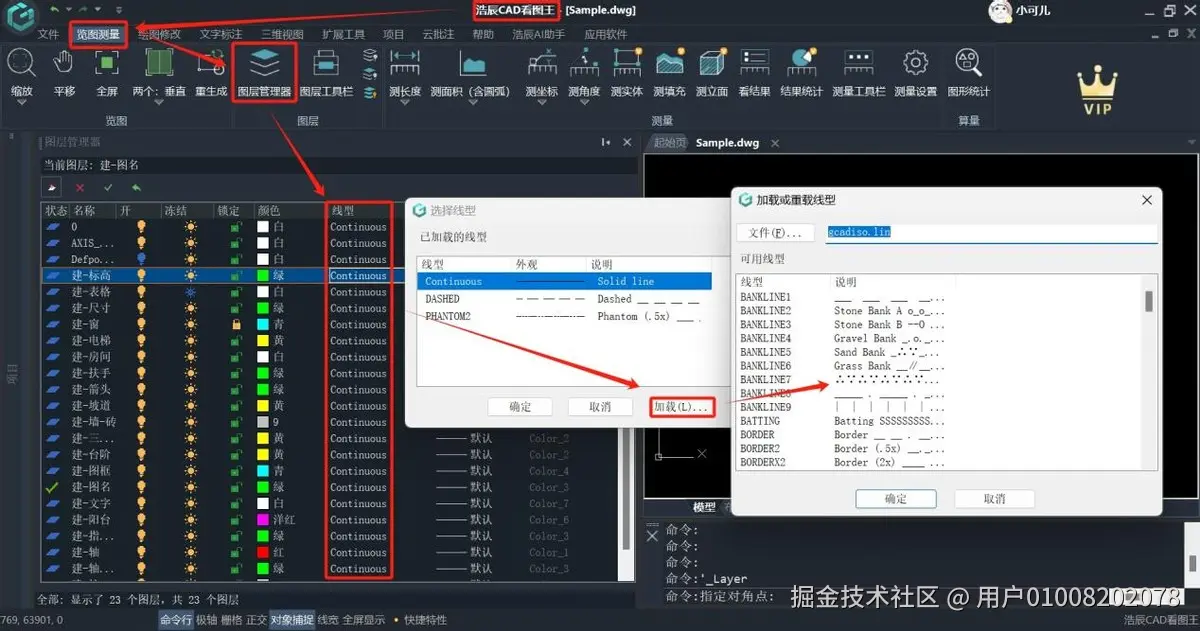This screenshot has height=631, width=1200.
Task: Click 加载(L)... in 选择线型 dialog
Action: [680, 407]
